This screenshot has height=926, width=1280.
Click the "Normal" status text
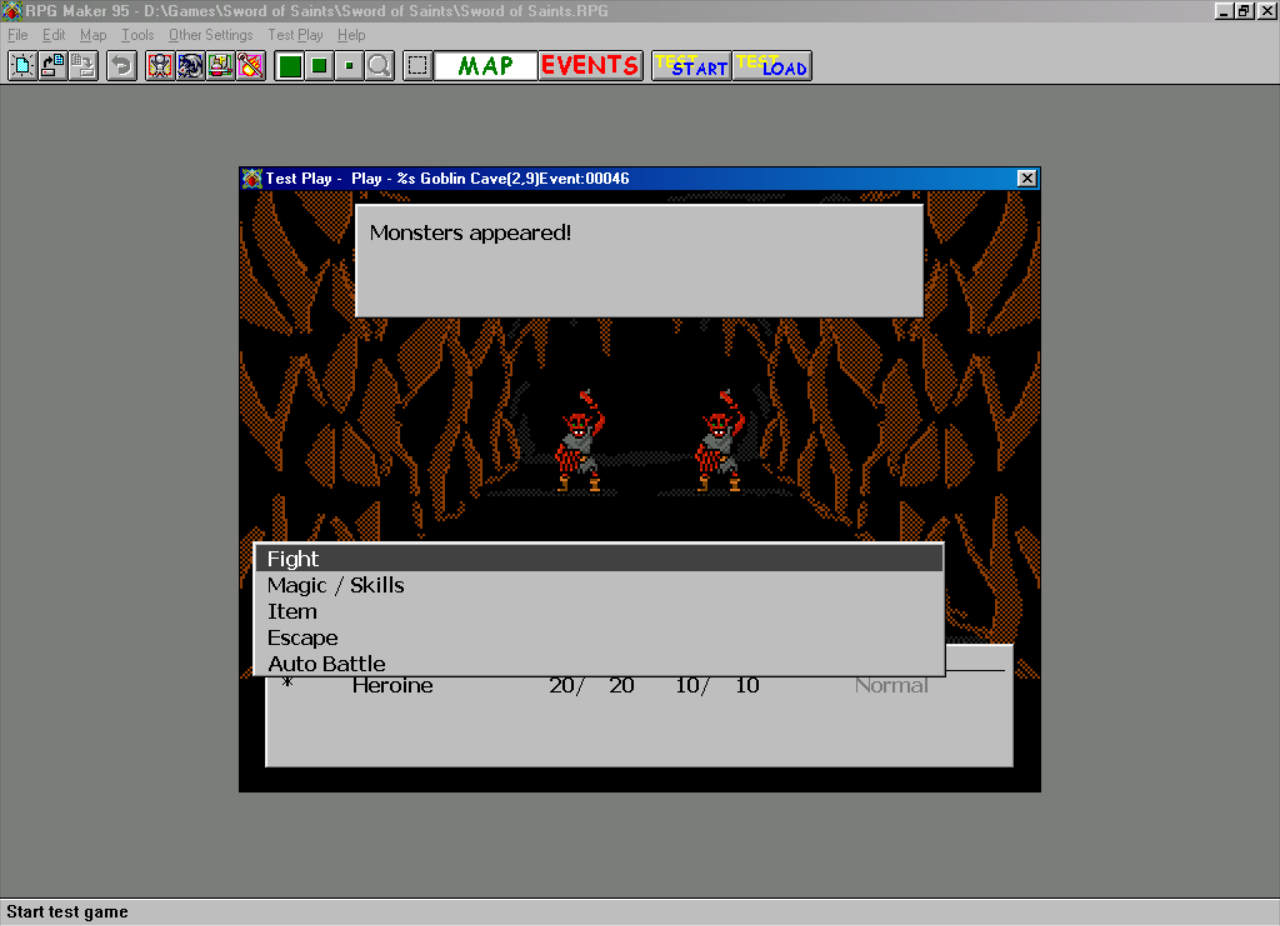891,685
